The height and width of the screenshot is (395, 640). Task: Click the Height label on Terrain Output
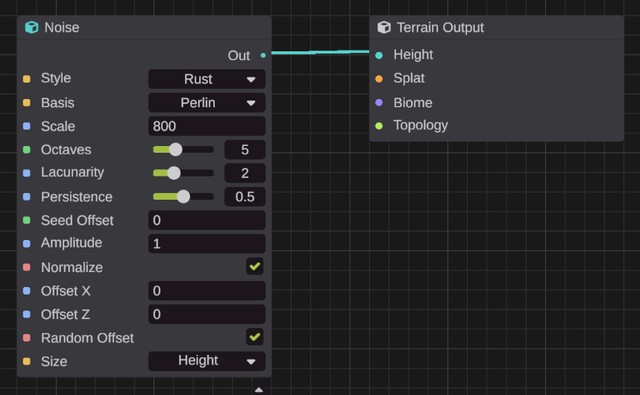coord(413,55)
